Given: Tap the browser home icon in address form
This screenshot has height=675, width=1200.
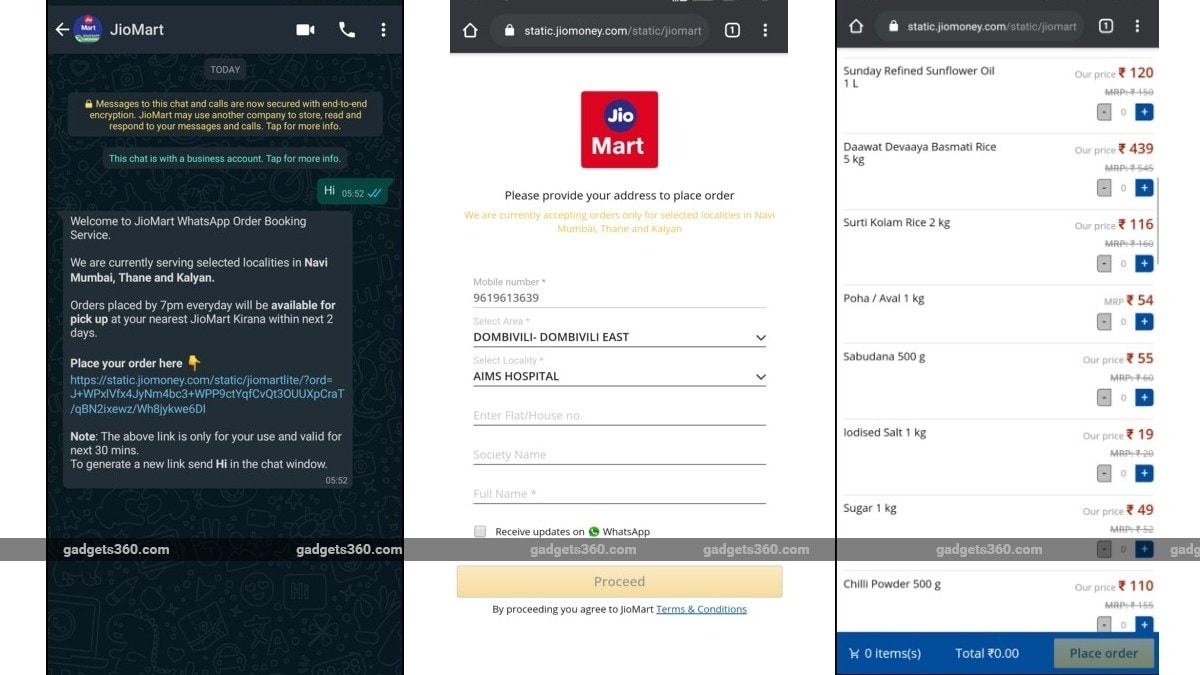Looking at the screenshot, I should point(470,30).
